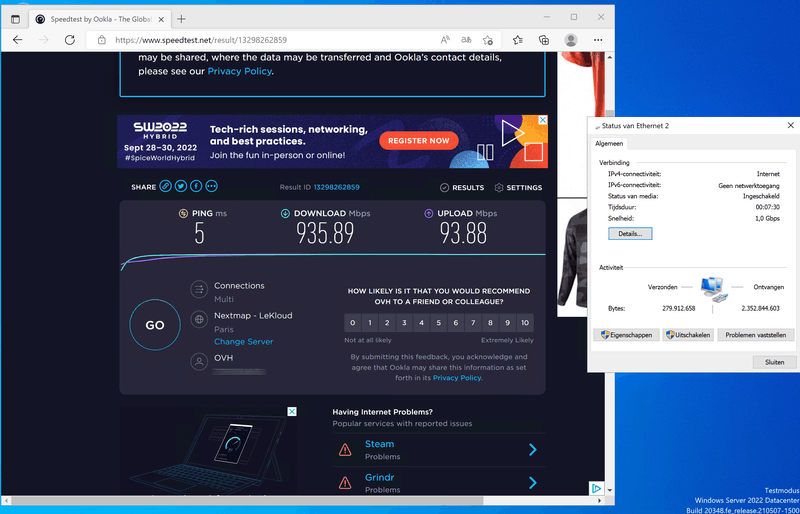Select the Algemeen tab in Ethernet status
800x514 pixels.
pos(609,144)
